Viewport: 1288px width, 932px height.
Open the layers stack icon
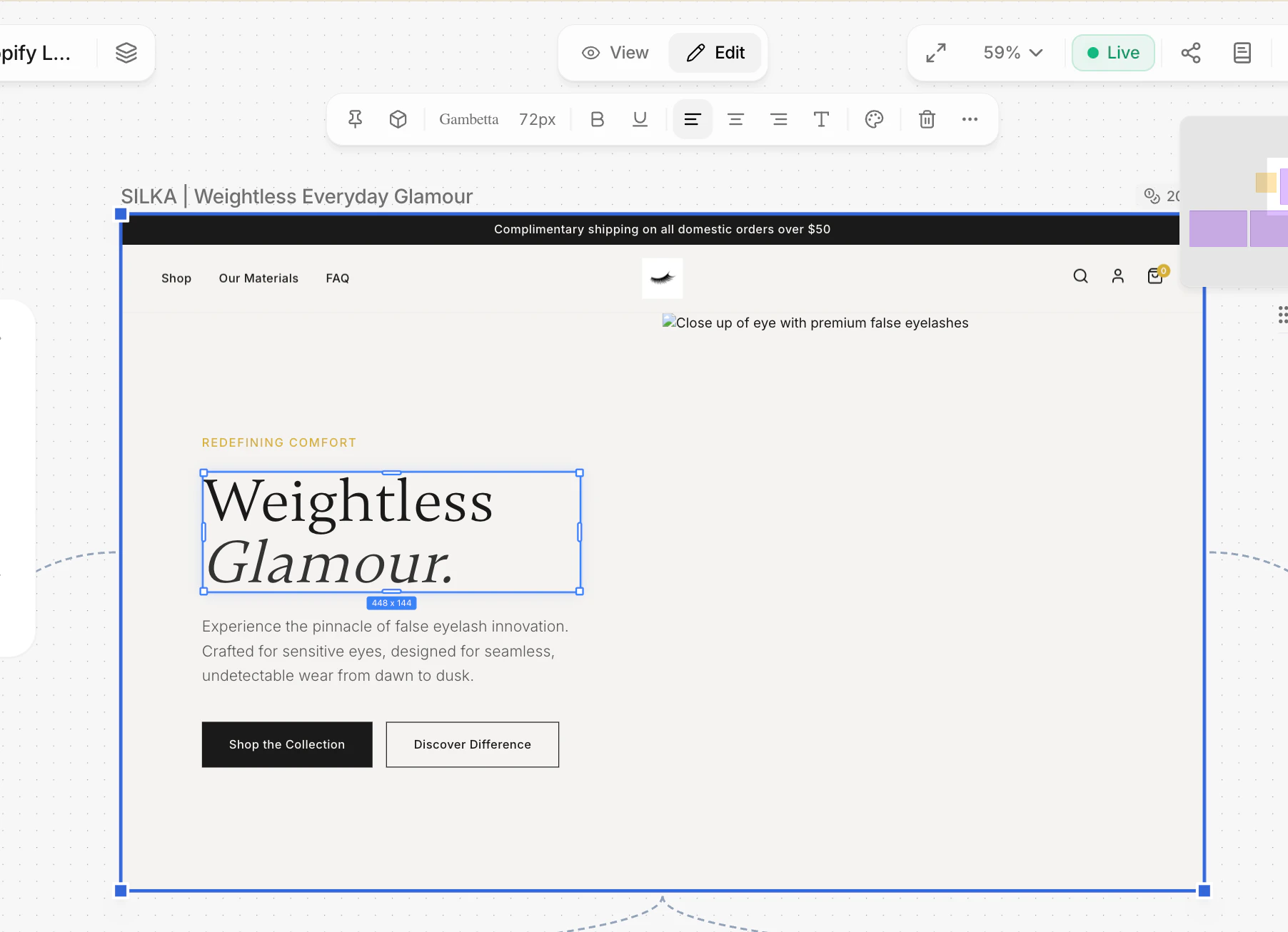coord(126,53)
